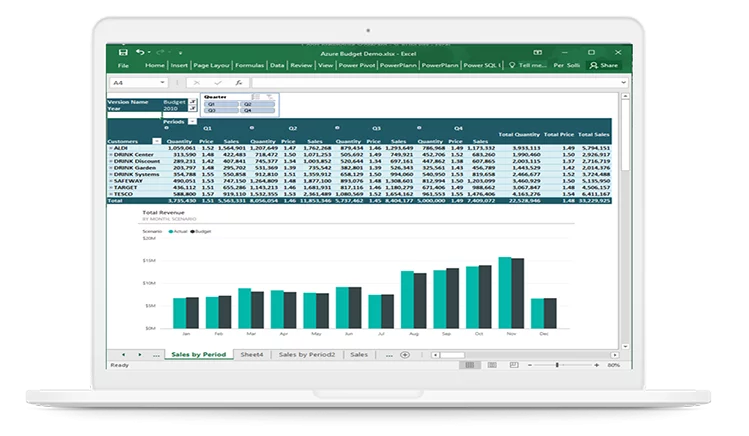Click the Total Sales column header
This screenshot has height=436, width=749.
(594, 135)
